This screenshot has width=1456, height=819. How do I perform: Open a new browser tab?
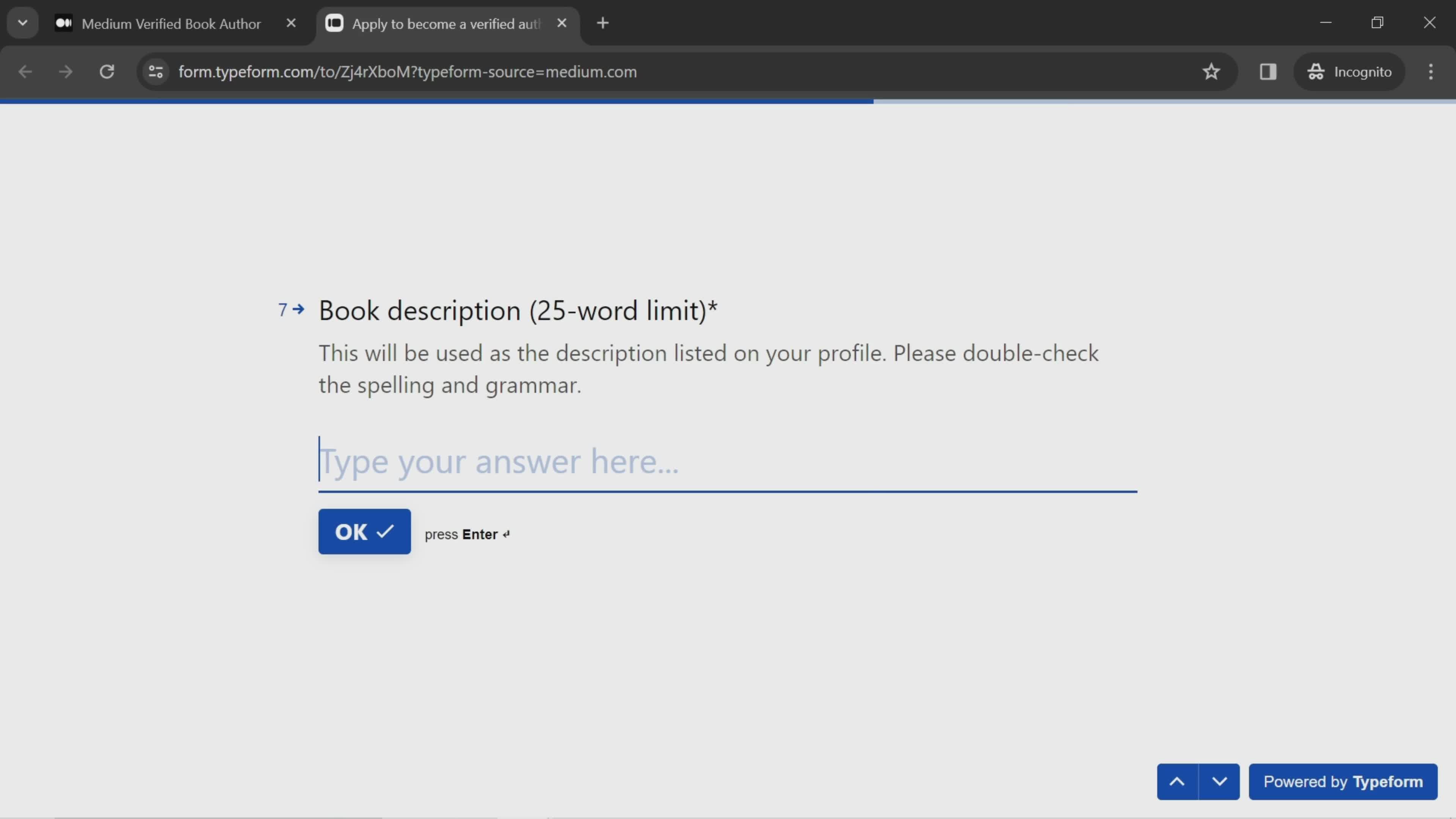tap(603, 23)
